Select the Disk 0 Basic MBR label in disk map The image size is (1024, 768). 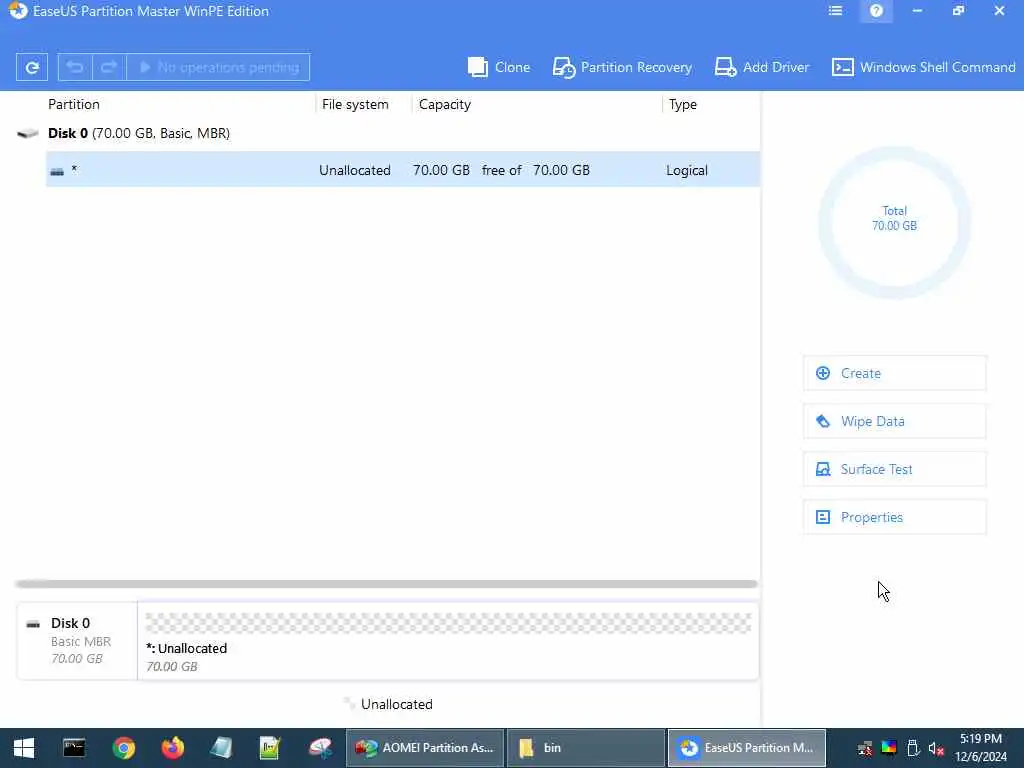coord(77,641)
